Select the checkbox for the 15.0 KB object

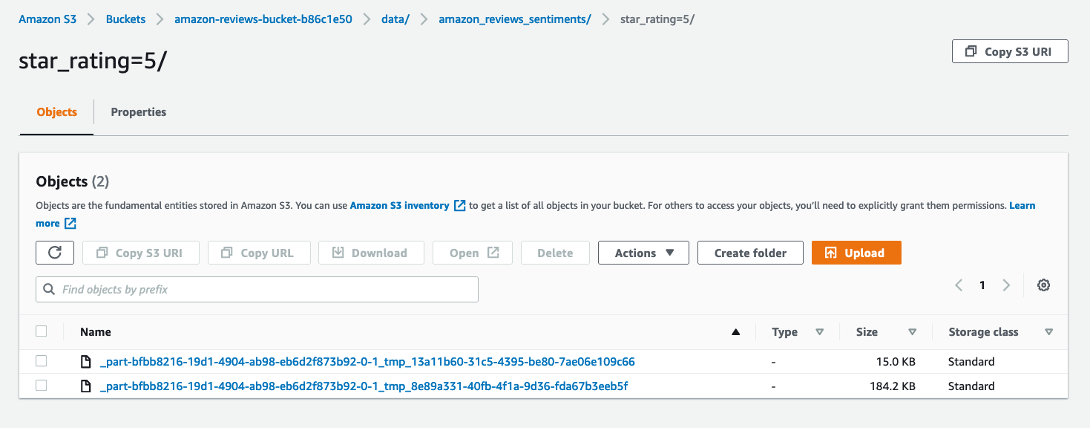pyautogui.click(x=41, y=361)
